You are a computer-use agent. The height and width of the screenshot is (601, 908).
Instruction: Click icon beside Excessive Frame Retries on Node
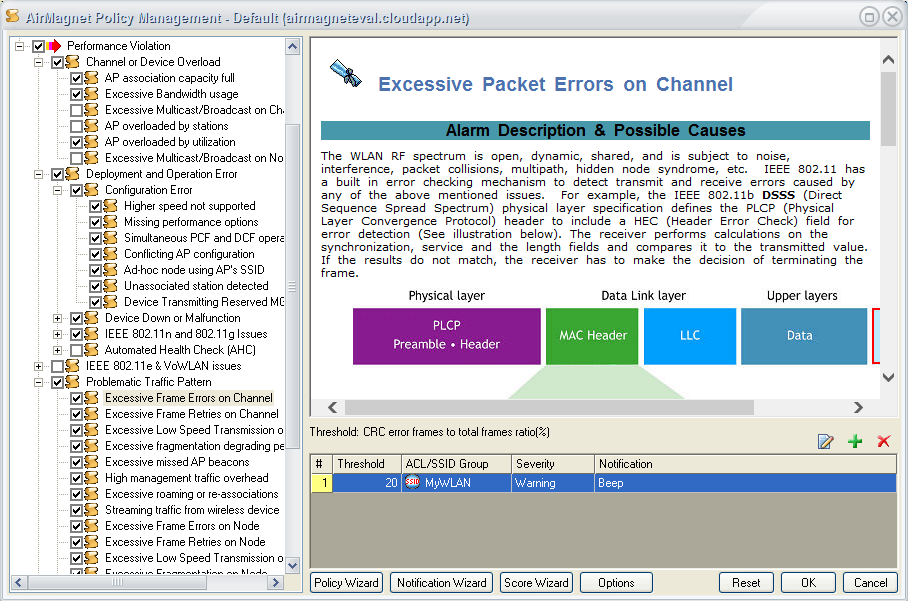[x=91, y=542]
